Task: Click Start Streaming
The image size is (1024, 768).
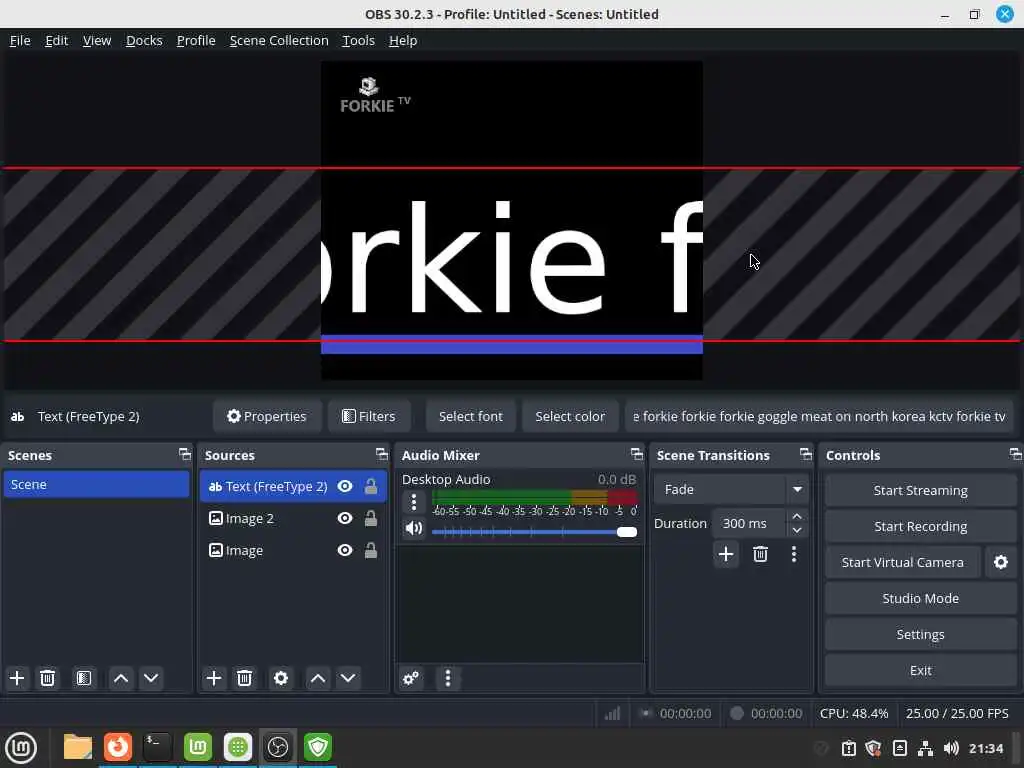Action: (920, 490)
